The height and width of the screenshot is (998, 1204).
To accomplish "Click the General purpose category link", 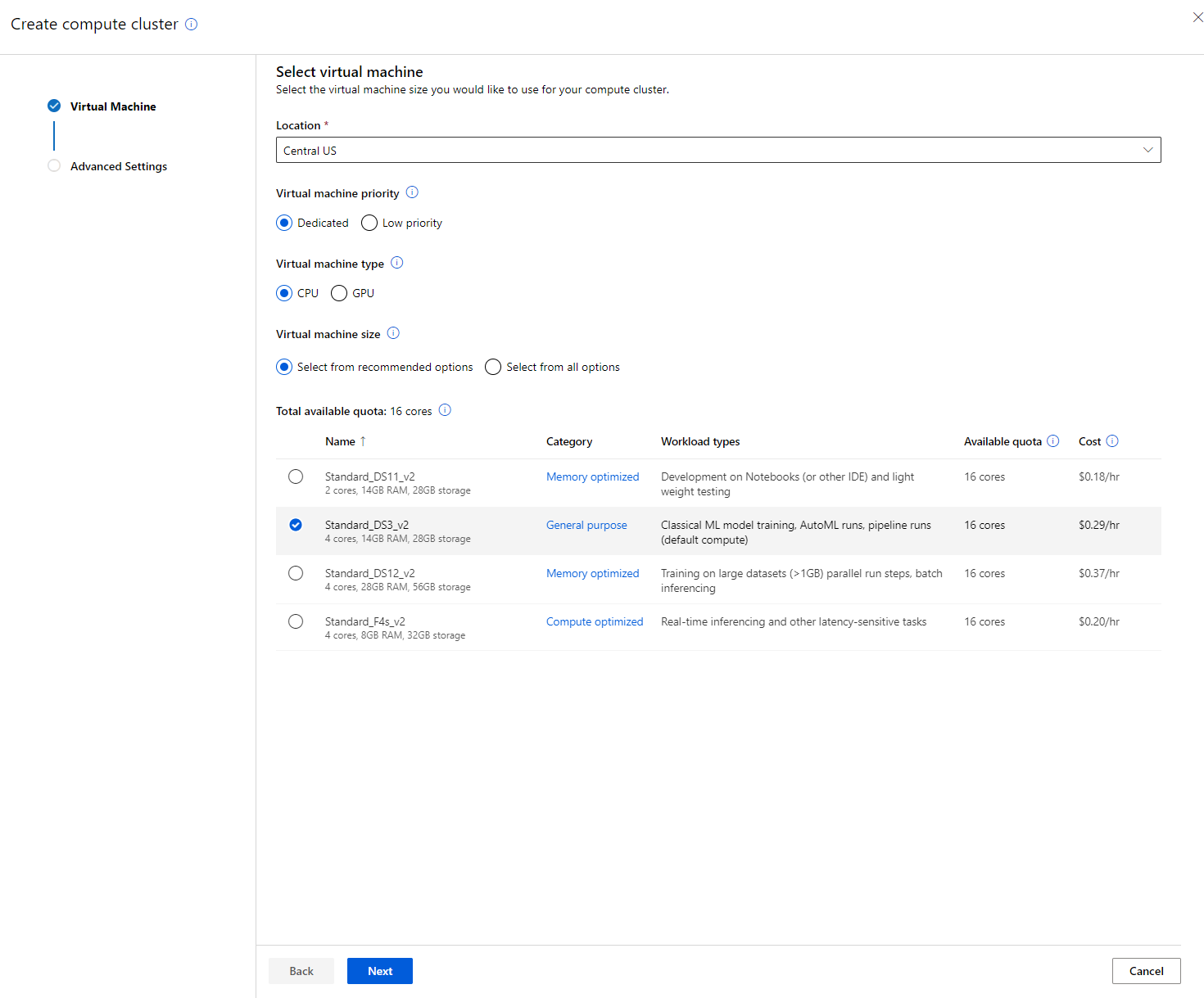I will [x=586, y=525].
